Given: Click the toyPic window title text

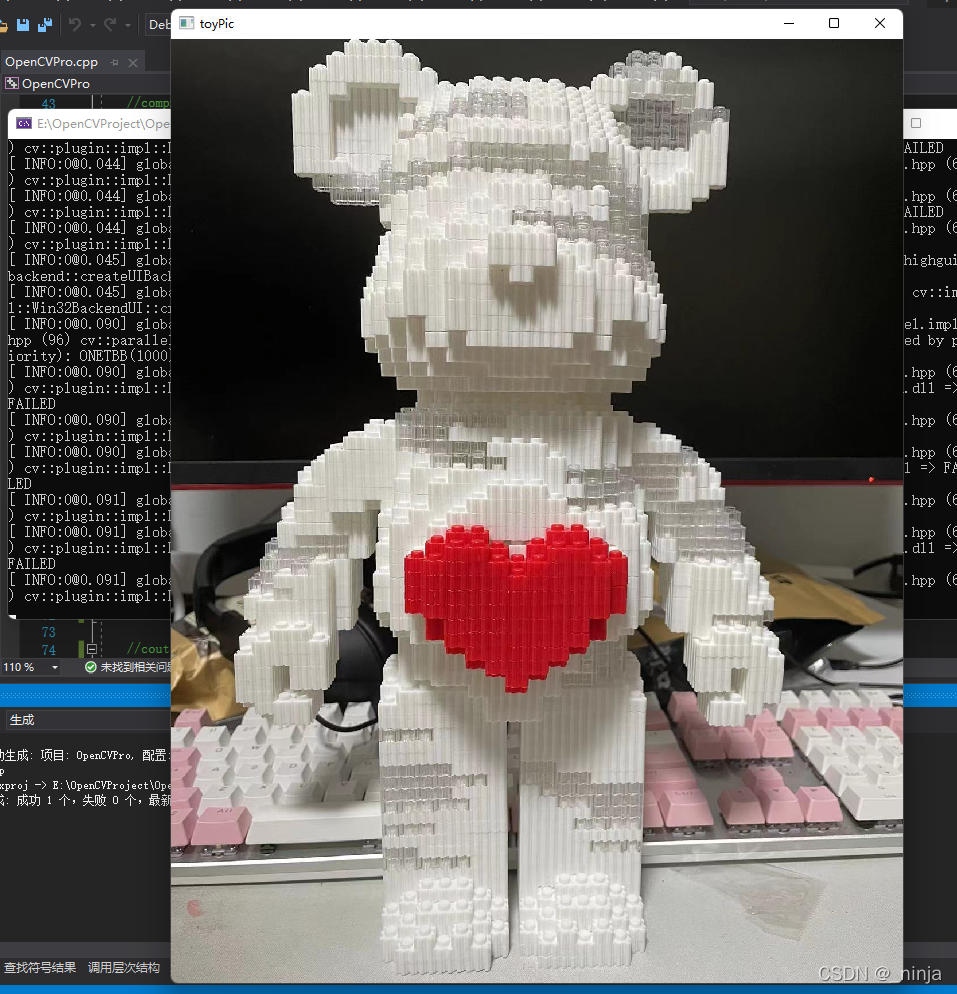Looking at the screenshot, I should coord(217,23).
